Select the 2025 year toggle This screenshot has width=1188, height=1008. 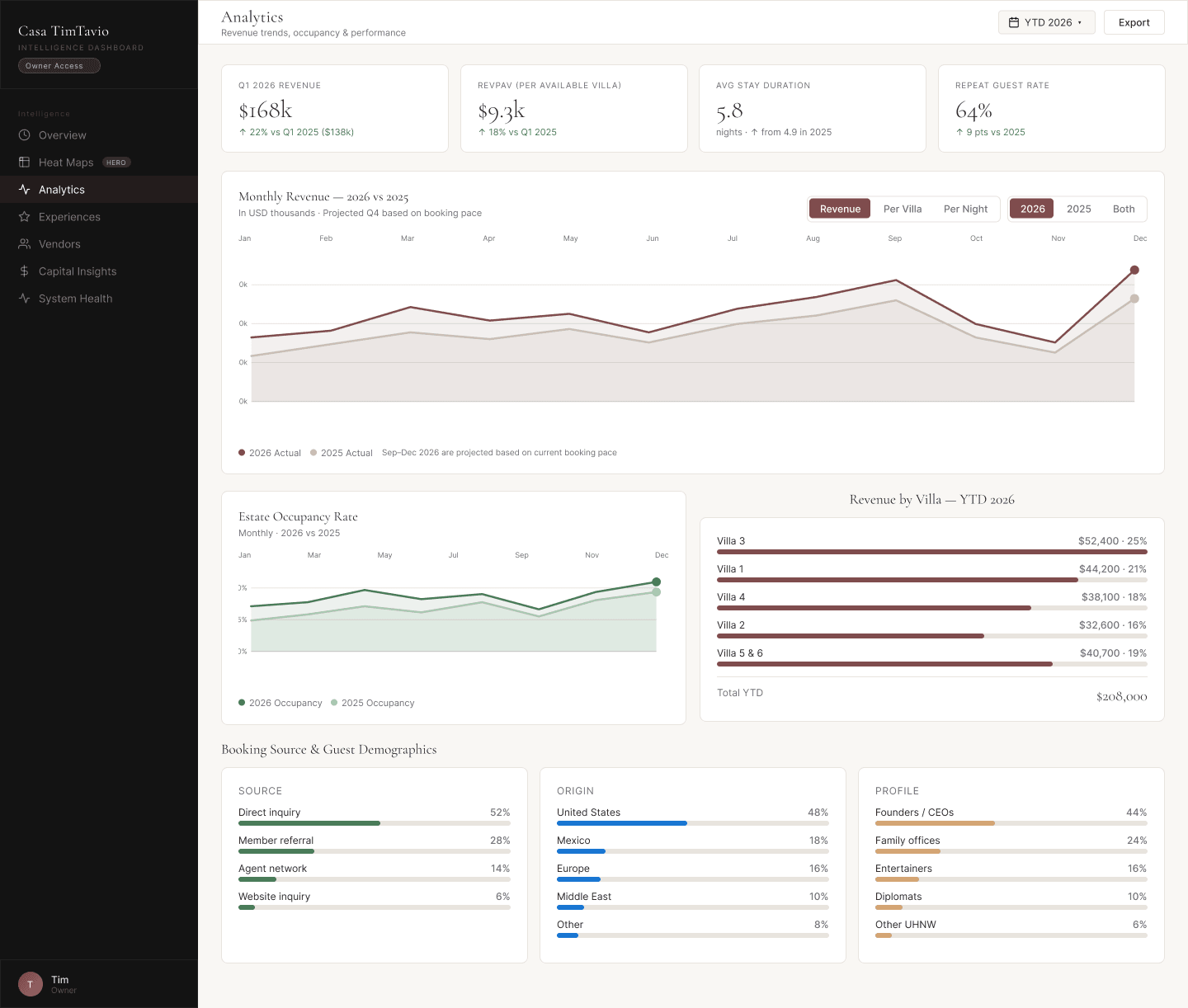tap(1078, 209)
